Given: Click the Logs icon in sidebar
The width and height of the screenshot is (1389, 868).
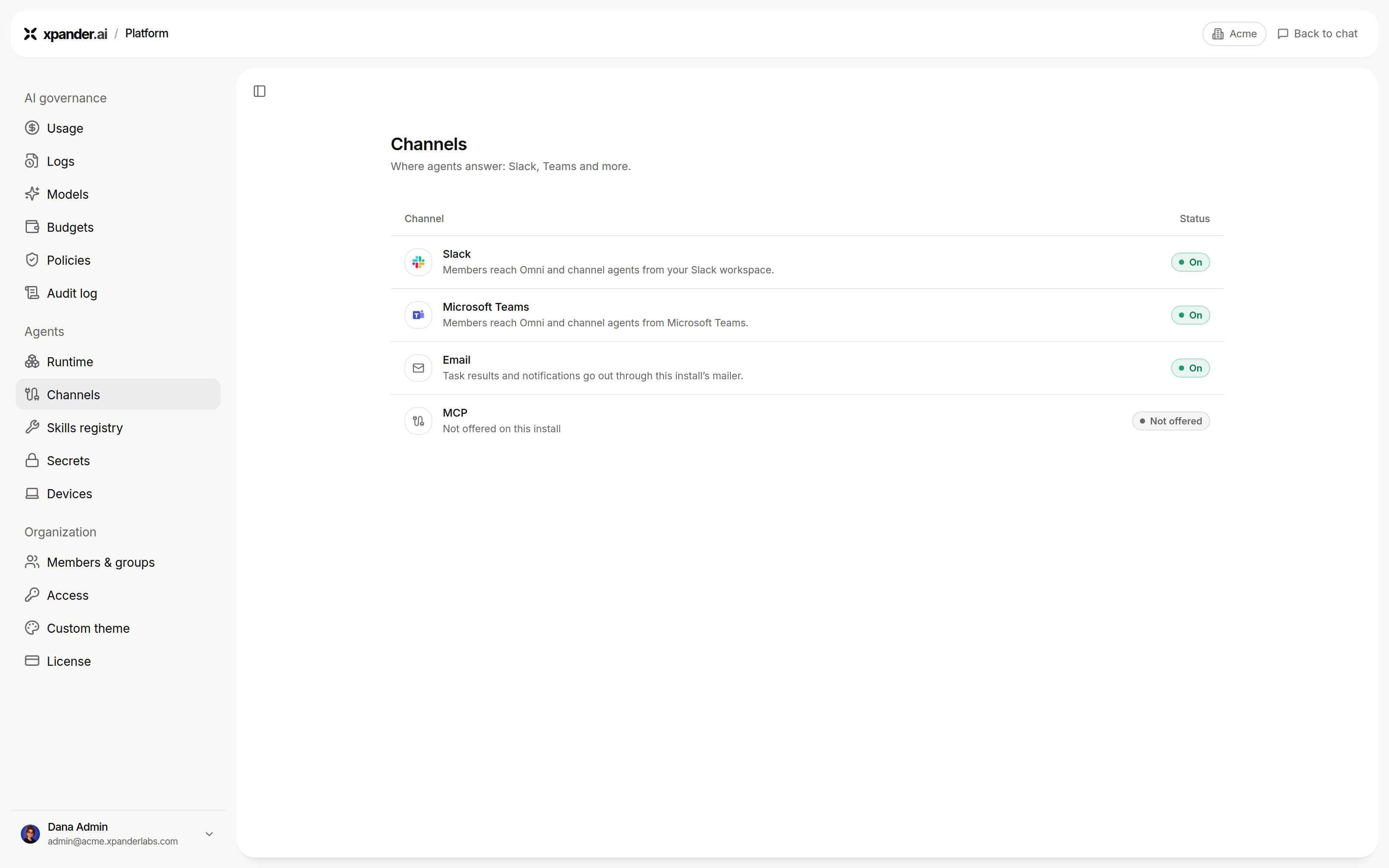Looking at the screenshot, I should [32, 161].
